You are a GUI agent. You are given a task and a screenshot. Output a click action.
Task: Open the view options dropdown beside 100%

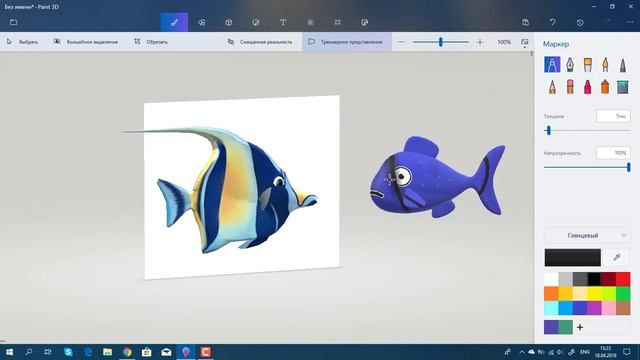[x=524, y=42]
